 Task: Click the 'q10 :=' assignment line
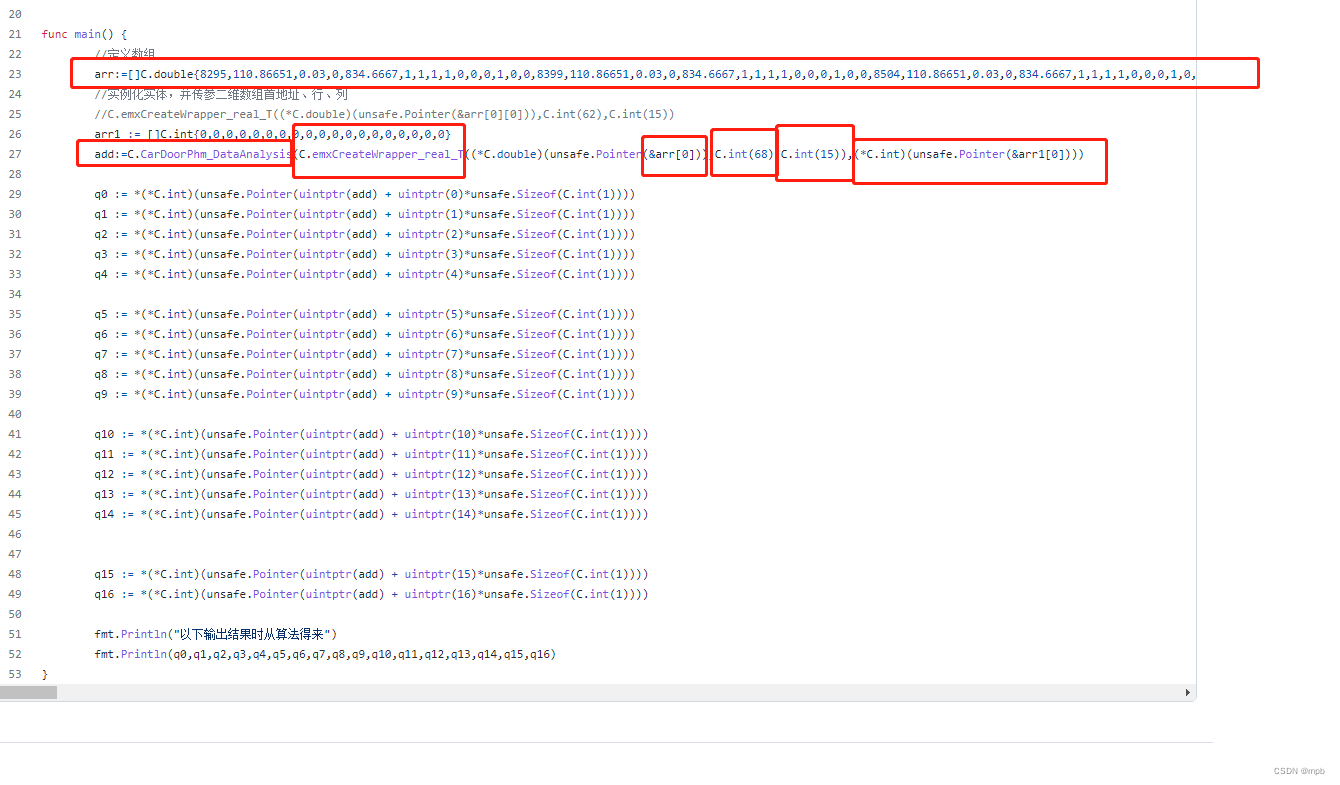point(371,434)
